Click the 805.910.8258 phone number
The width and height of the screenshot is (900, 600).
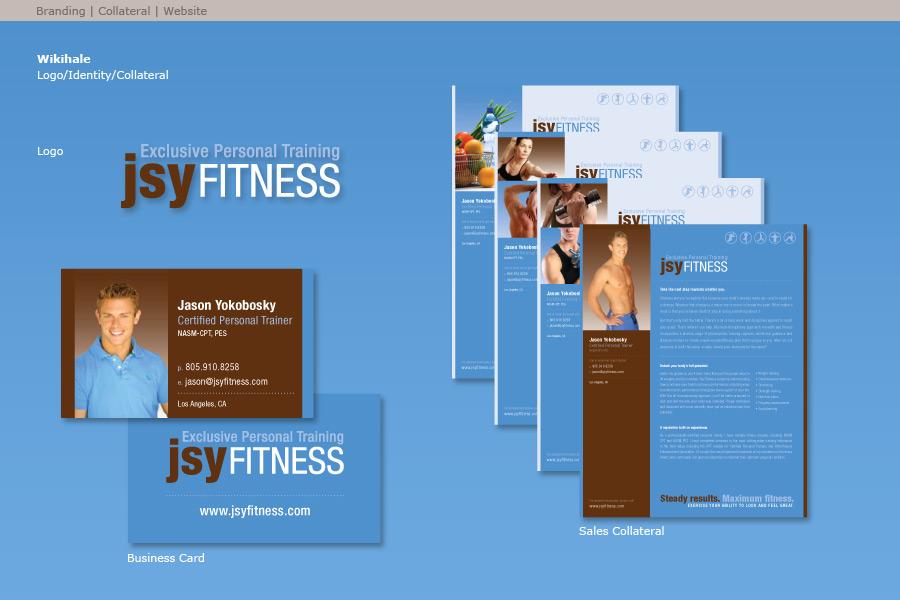click(212, 367)
